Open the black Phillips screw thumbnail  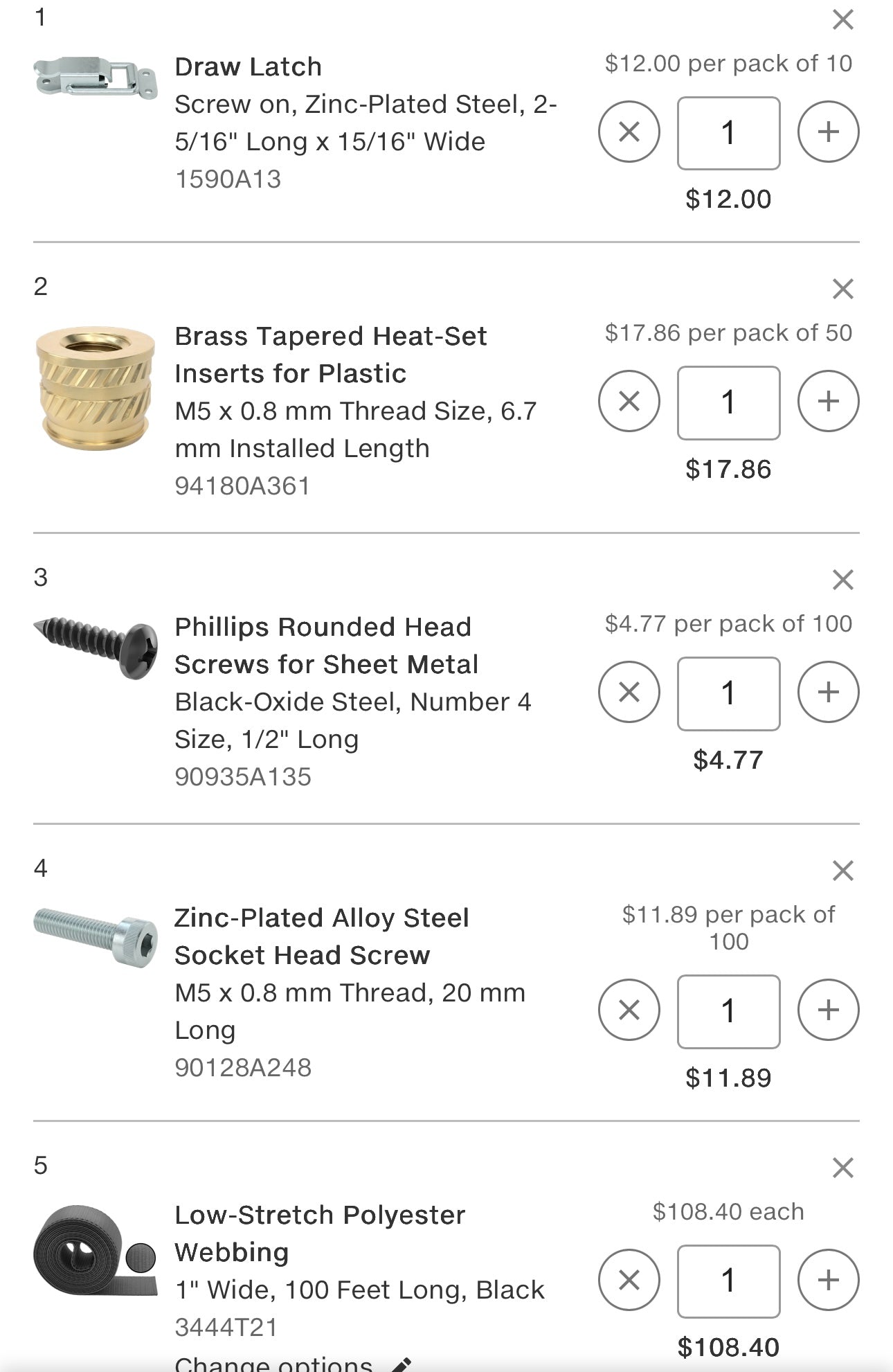96,646
